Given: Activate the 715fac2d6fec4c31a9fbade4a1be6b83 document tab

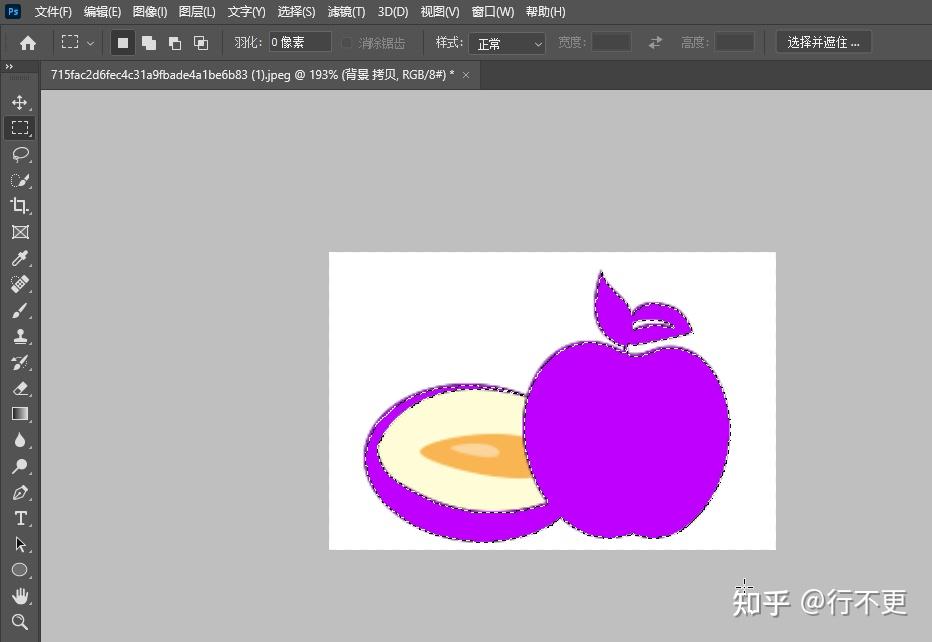Looking at the screenshot, I should [x=253, y=75].
